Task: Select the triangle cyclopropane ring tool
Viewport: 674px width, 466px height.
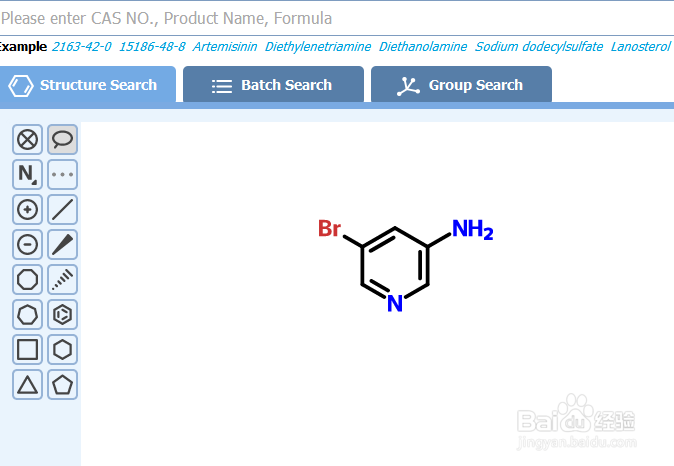Action: click(x=28, y=385)
